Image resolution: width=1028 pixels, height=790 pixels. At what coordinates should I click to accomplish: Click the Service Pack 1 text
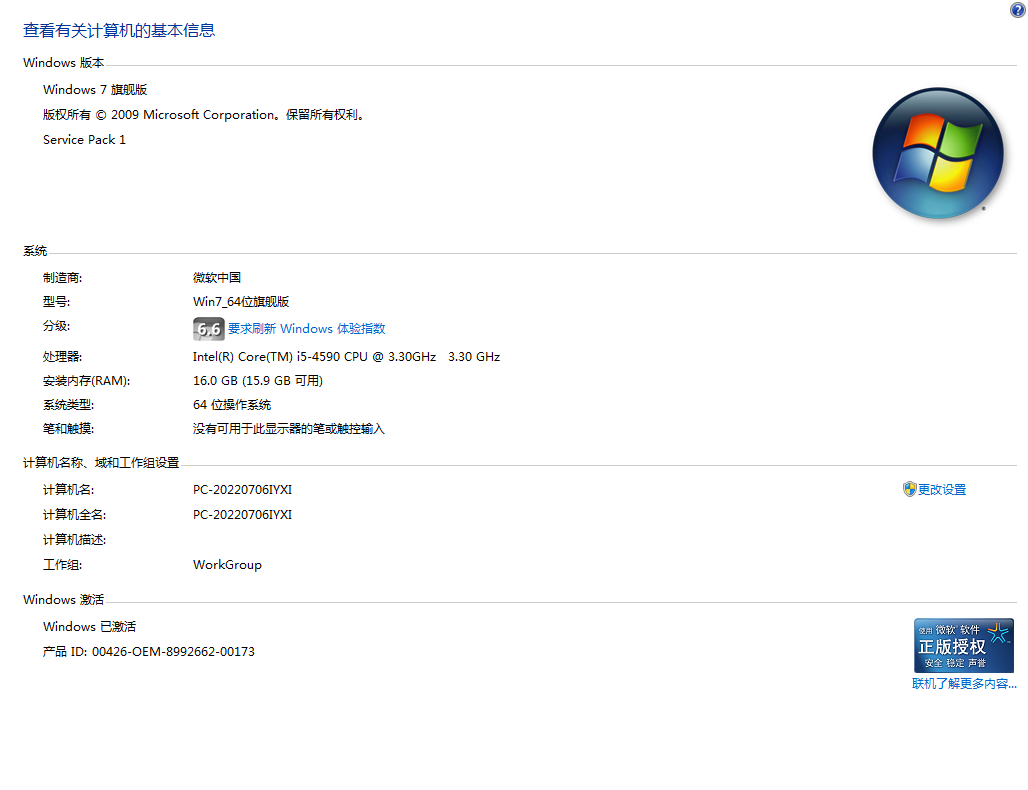(x=84, y=139)
